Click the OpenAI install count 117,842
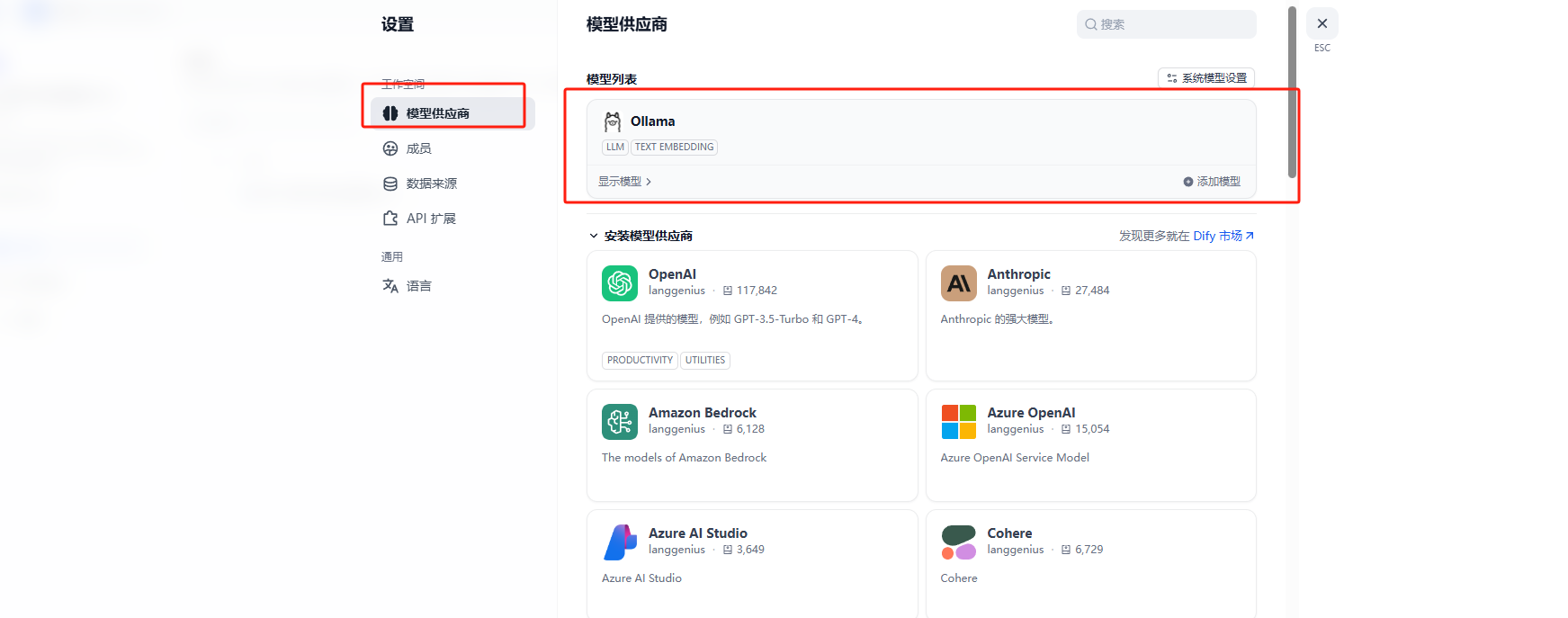 pos(757,291)
